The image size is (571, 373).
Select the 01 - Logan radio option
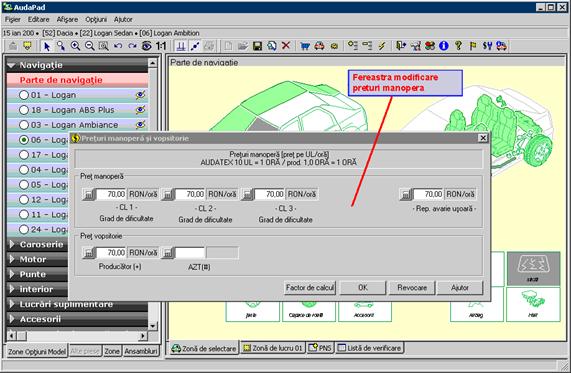[x=24, y=95]
